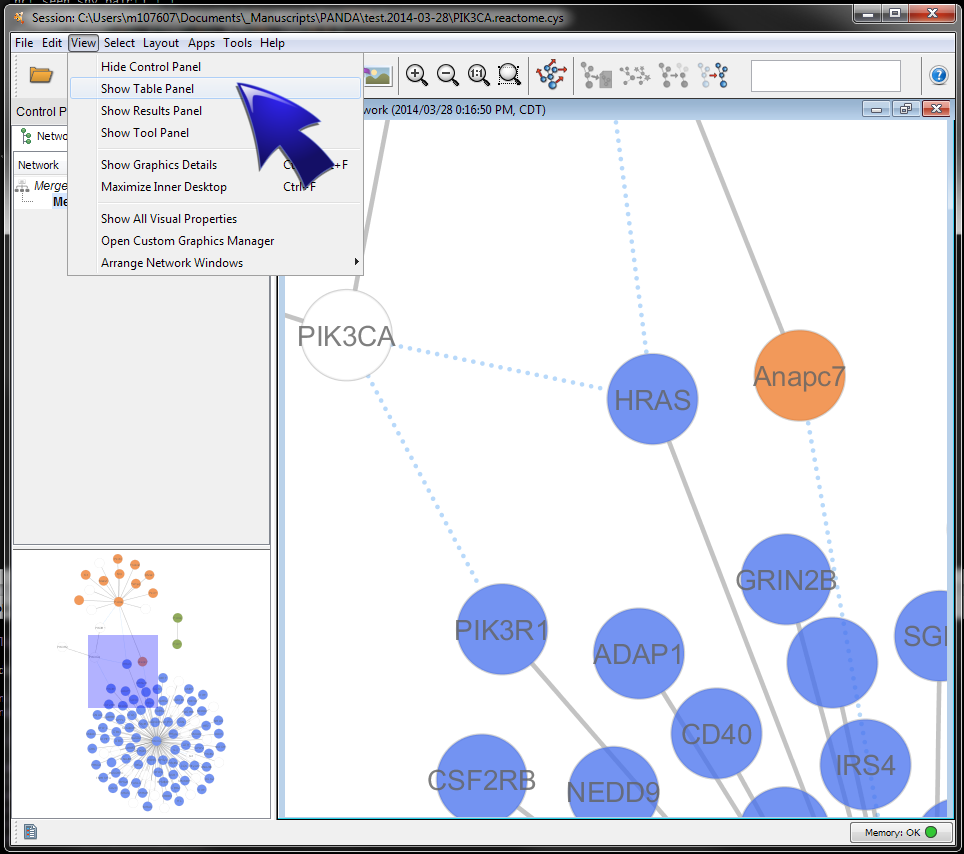
Task: Click the Memory: OK button
Action: [894, 832]
